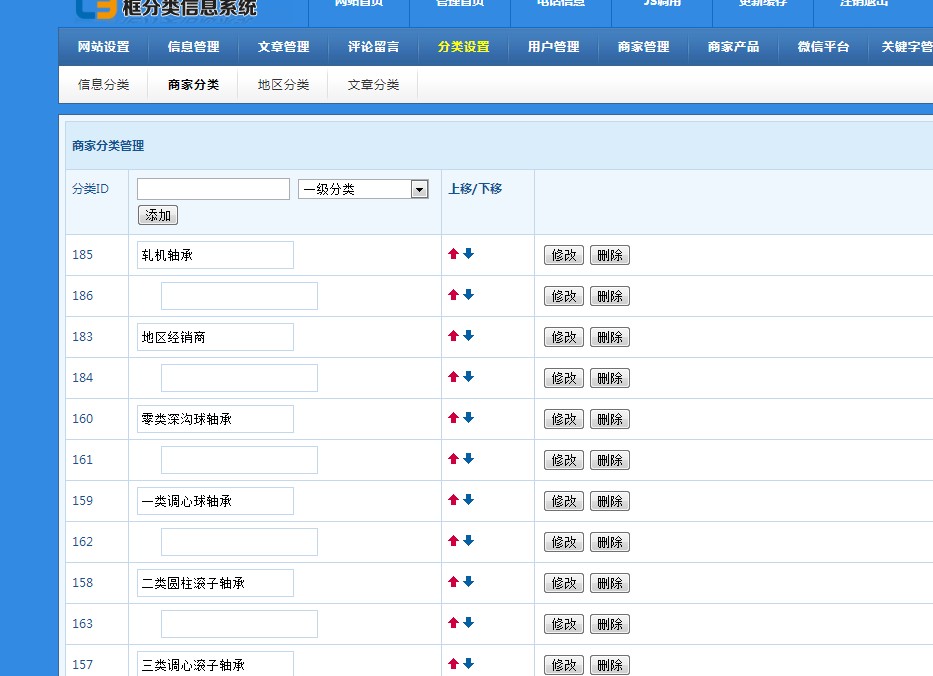The width and height of the screenshot is (933, 676).
Task: Focus the new category name input field
Action: pos(213,189)
